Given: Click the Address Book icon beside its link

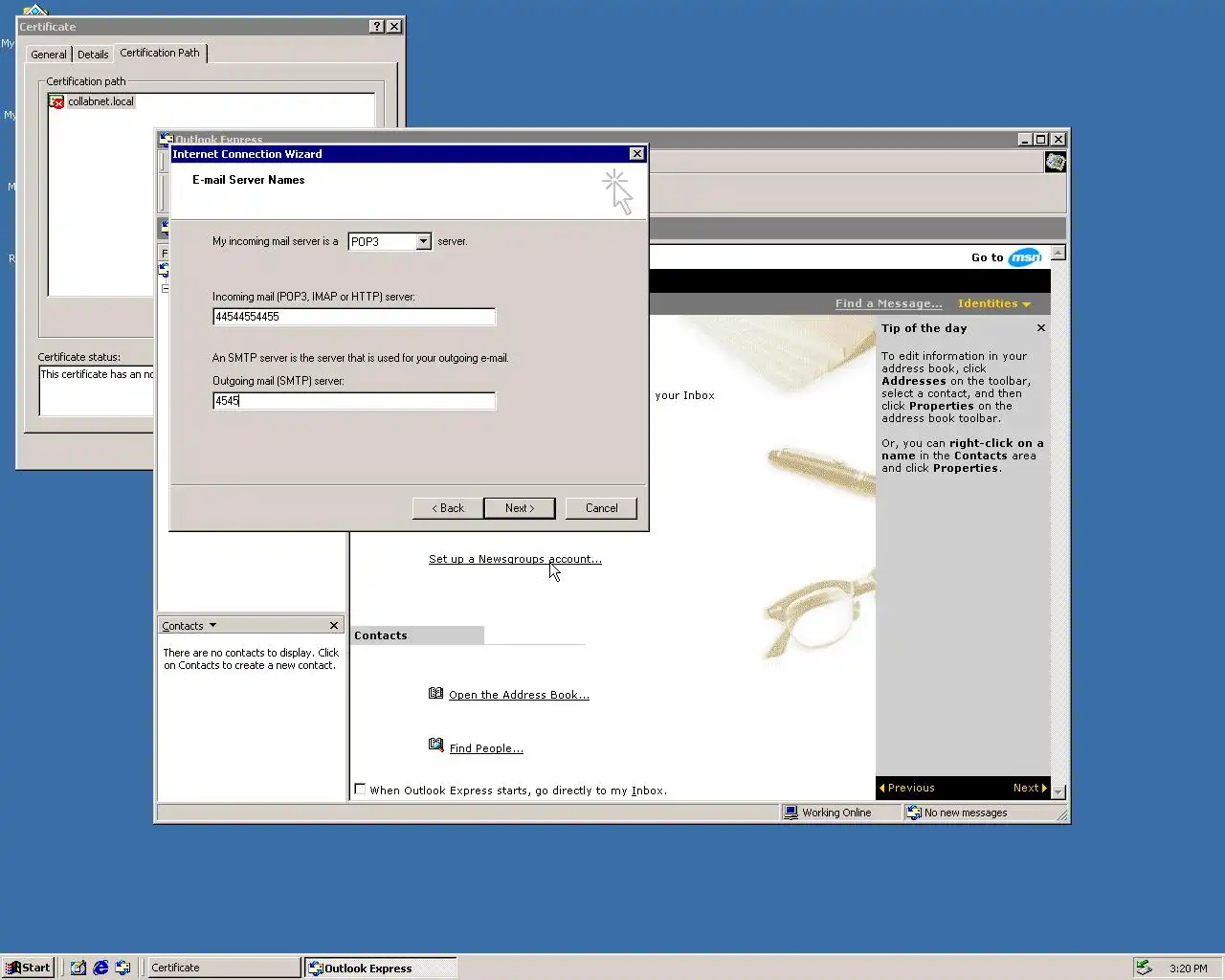Looking at the screenshot, I should coord(436,693).
